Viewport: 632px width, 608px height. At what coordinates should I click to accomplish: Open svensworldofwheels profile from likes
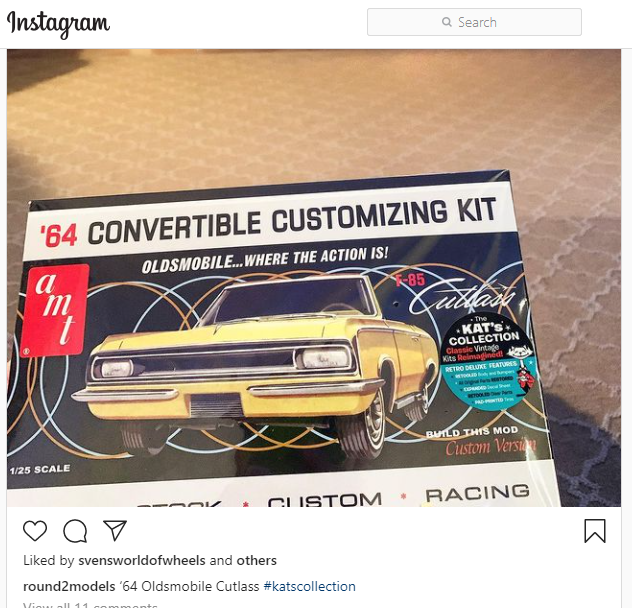click(x=142, y=560)
